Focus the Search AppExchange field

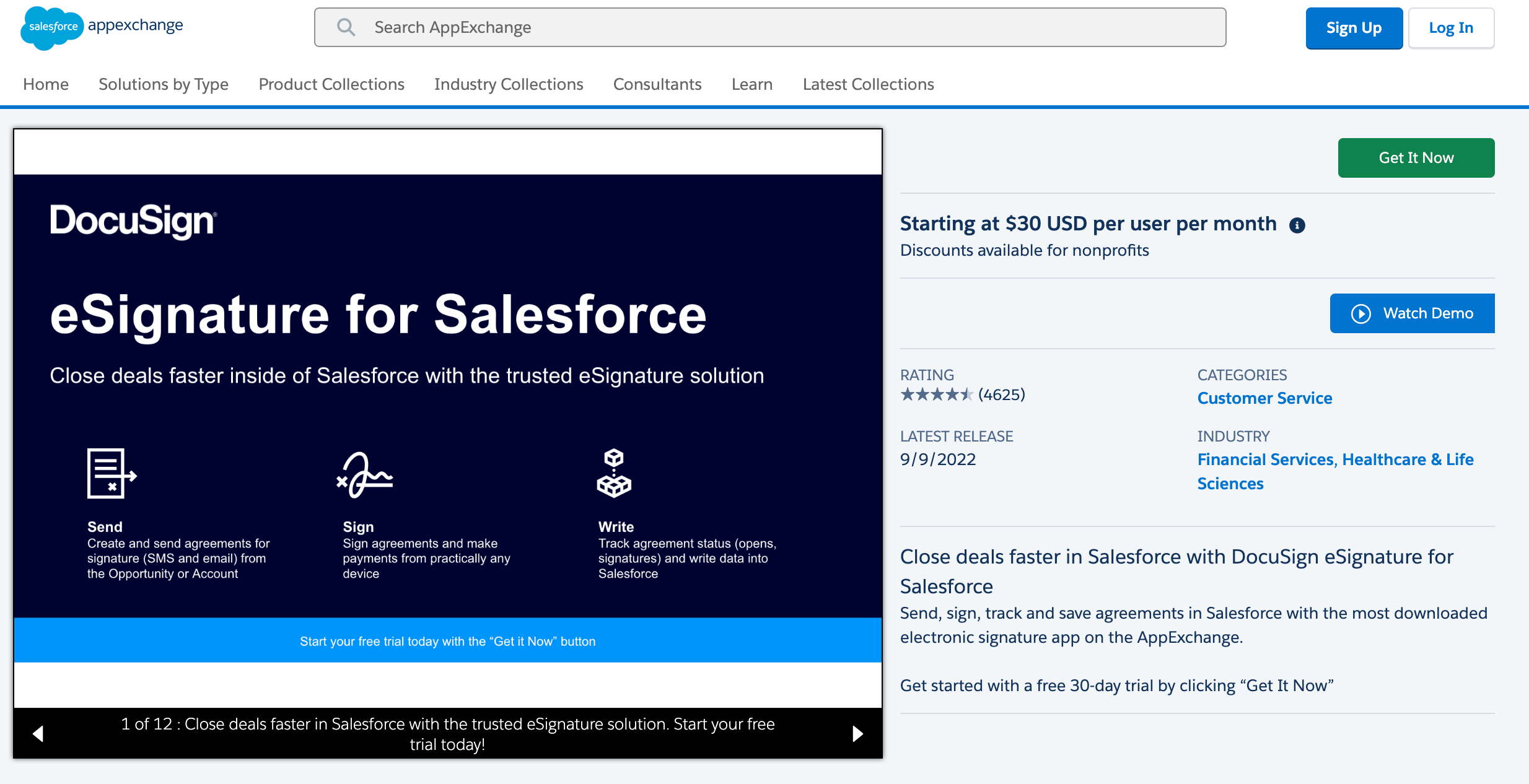coord(770,27)
